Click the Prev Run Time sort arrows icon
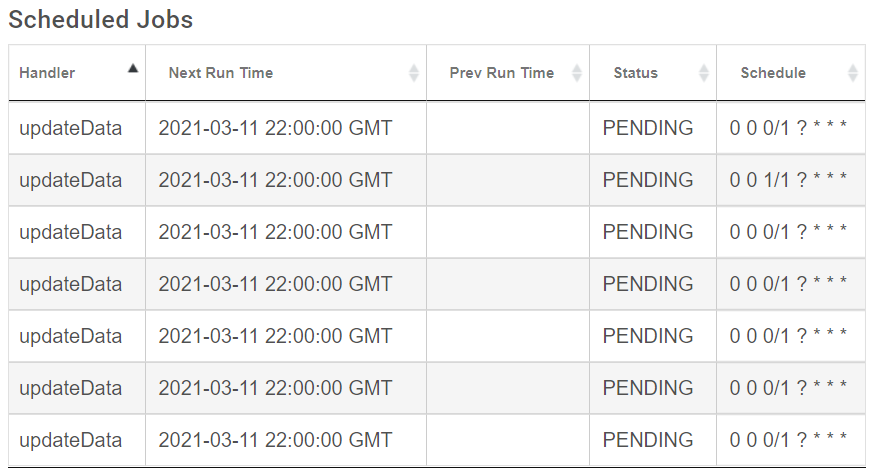 pyautogui.click(x=577, y=73)
